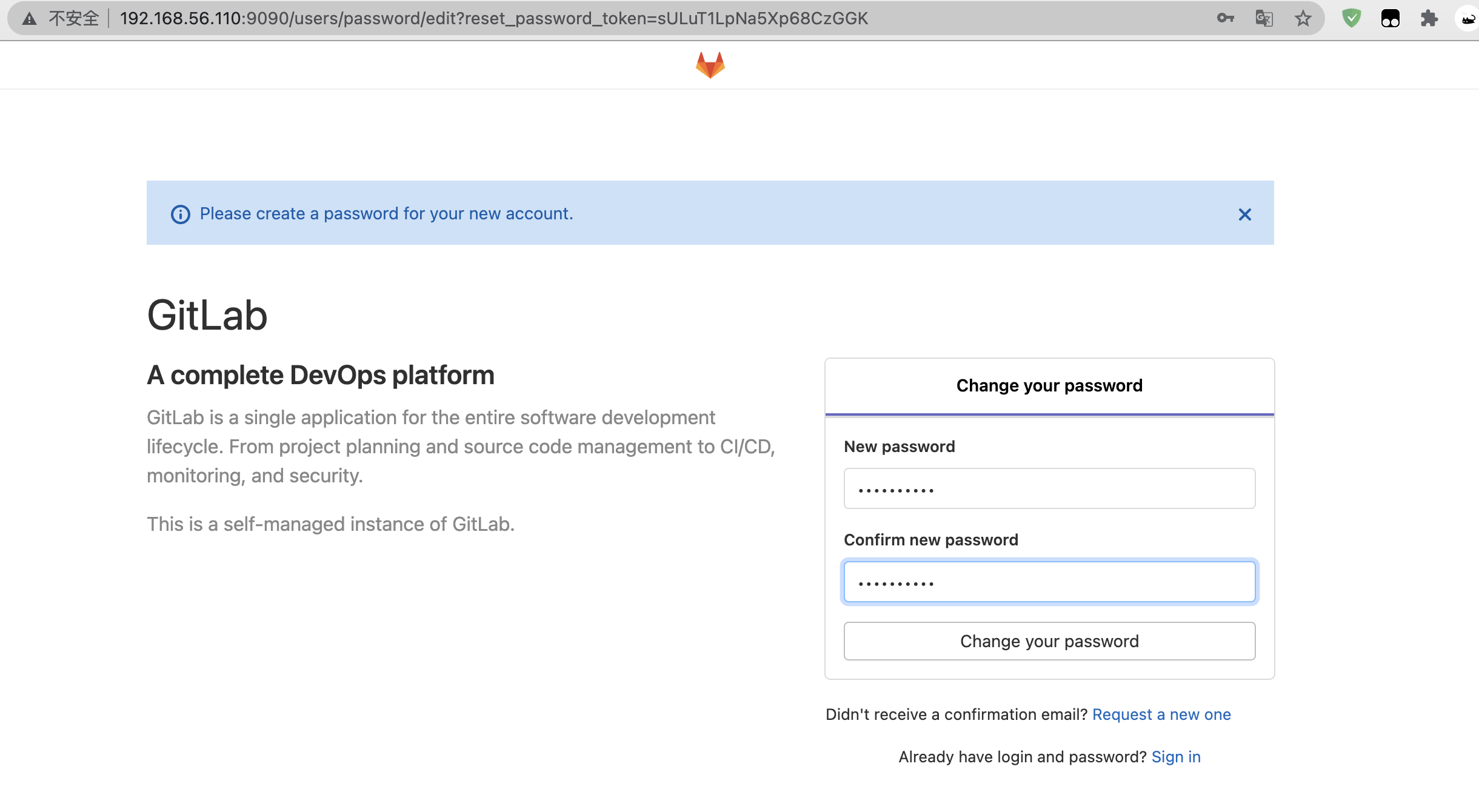The image size is (1479, 812).
Task: Dismiss the create password alert banner
Action: point(1244,214)
